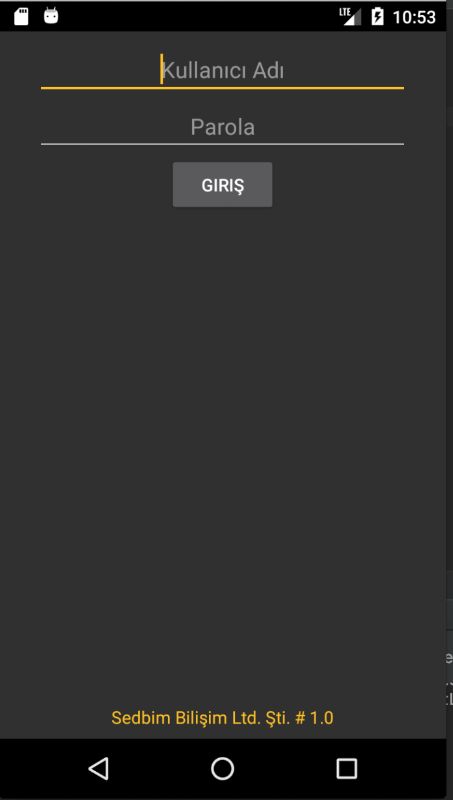Click the # 1.0 version number in footer
This screenshot has height=800, width=453.
(314, 718)
